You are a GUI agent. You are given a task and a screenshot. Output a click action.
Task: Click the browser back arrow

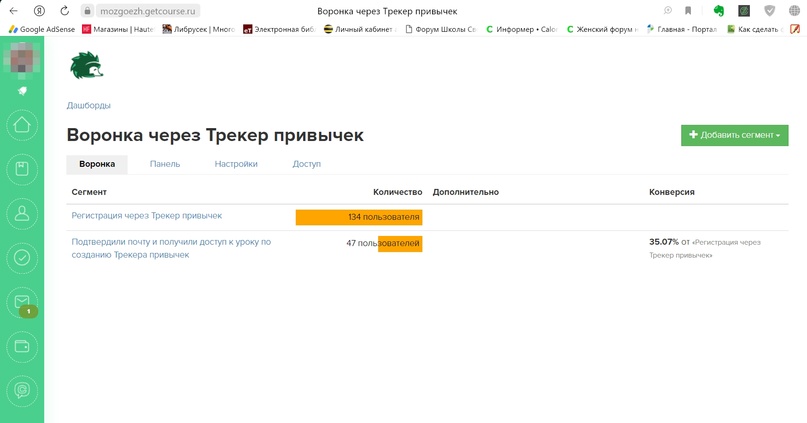pos(13,10)
